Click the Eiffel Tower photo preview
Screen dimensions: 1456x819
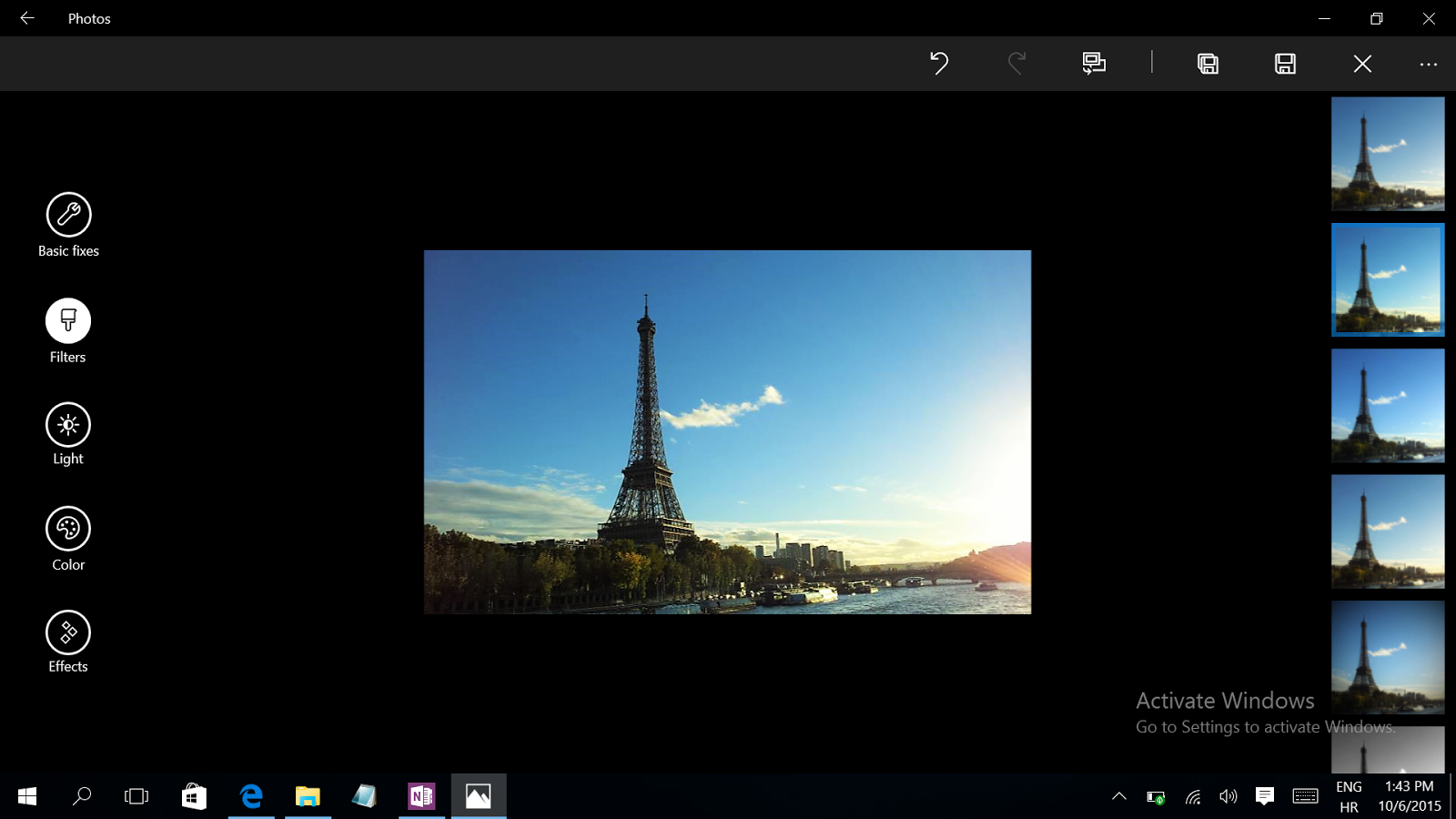tap(727, 431)
